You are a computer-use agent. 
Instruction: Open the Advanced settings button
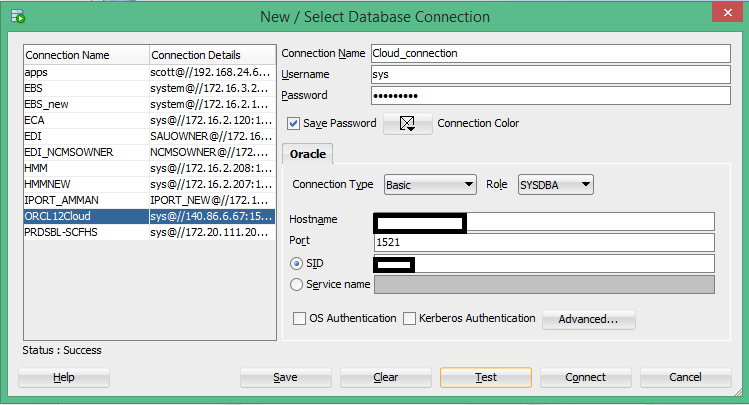pos(588,320)
